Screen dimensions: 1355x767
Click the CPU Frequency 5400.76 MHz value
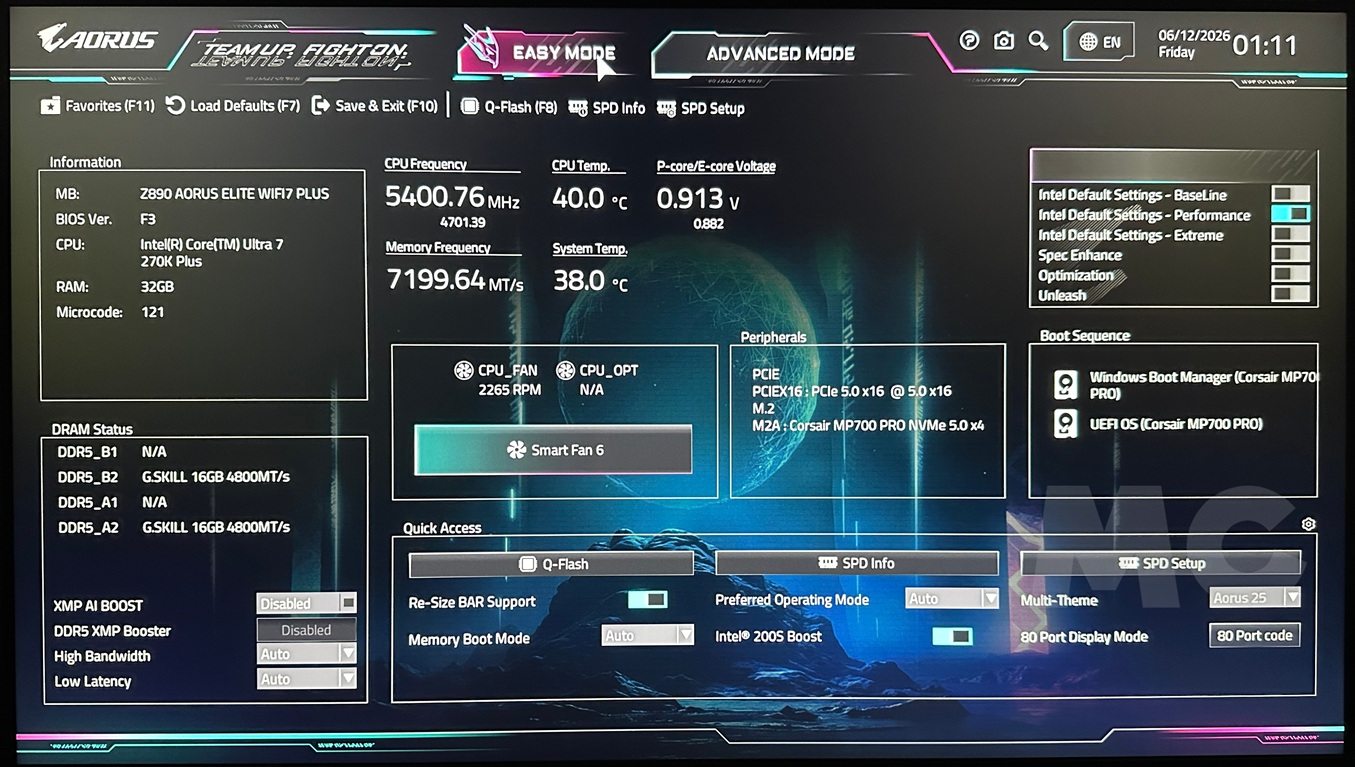click(x=452, y=198)
